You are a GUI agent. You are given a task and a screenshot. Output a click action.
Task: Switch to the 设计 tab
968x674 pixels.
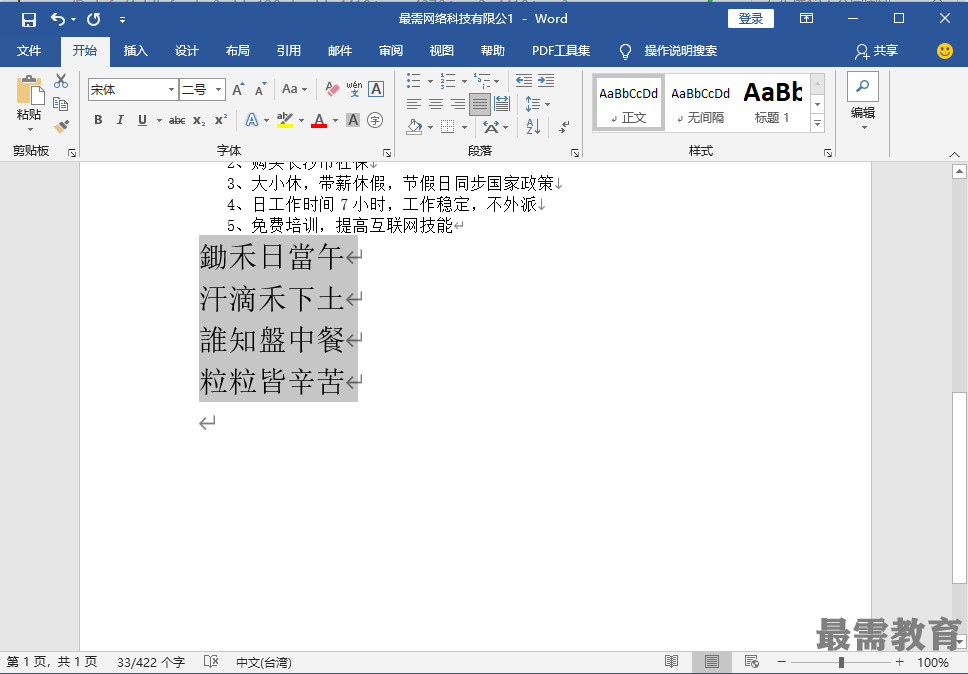pyautogui.click(x=186, y=51)
